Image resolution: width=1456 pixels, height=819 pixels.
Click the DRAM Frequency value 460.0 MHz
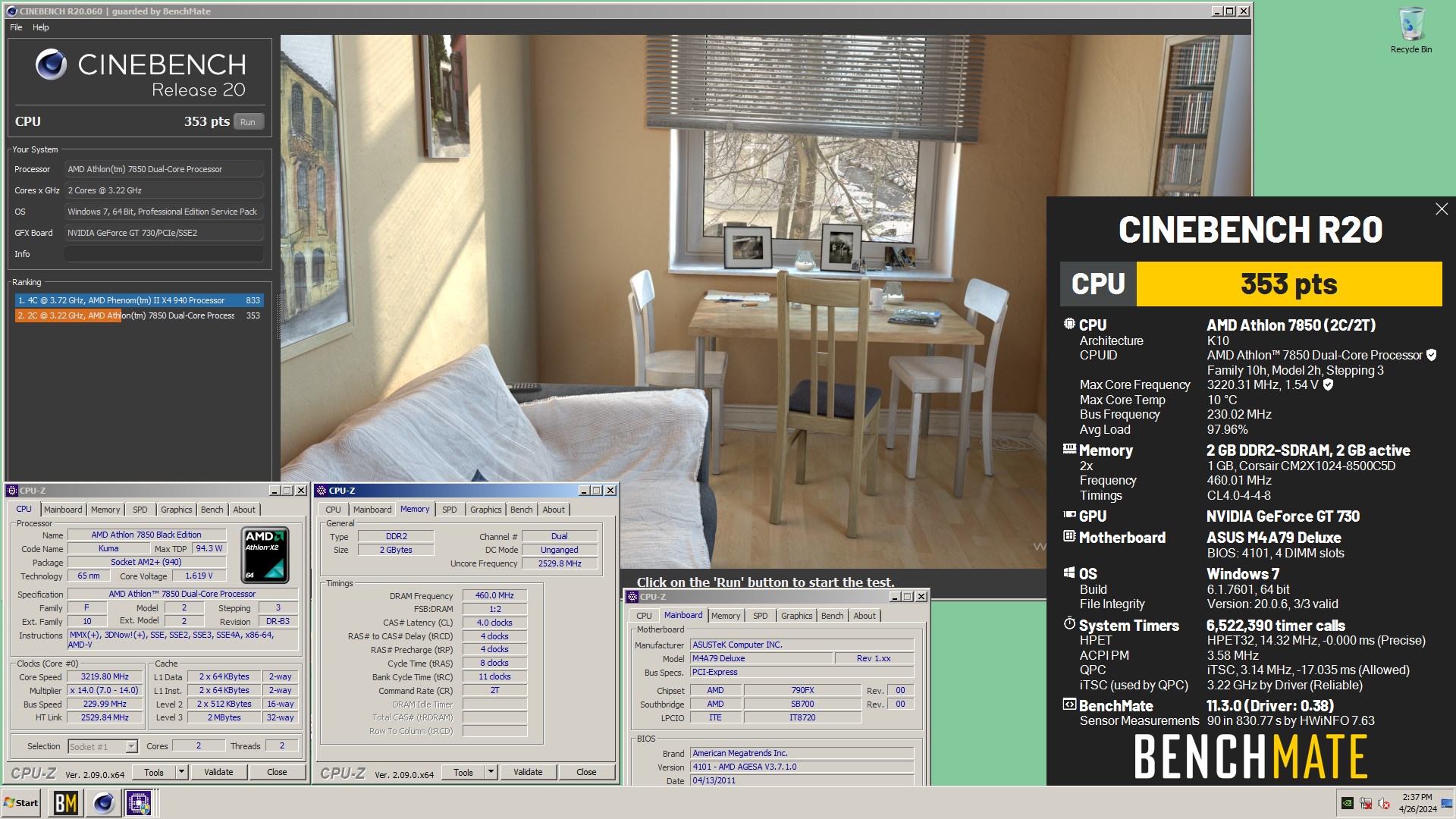(494, 595)
